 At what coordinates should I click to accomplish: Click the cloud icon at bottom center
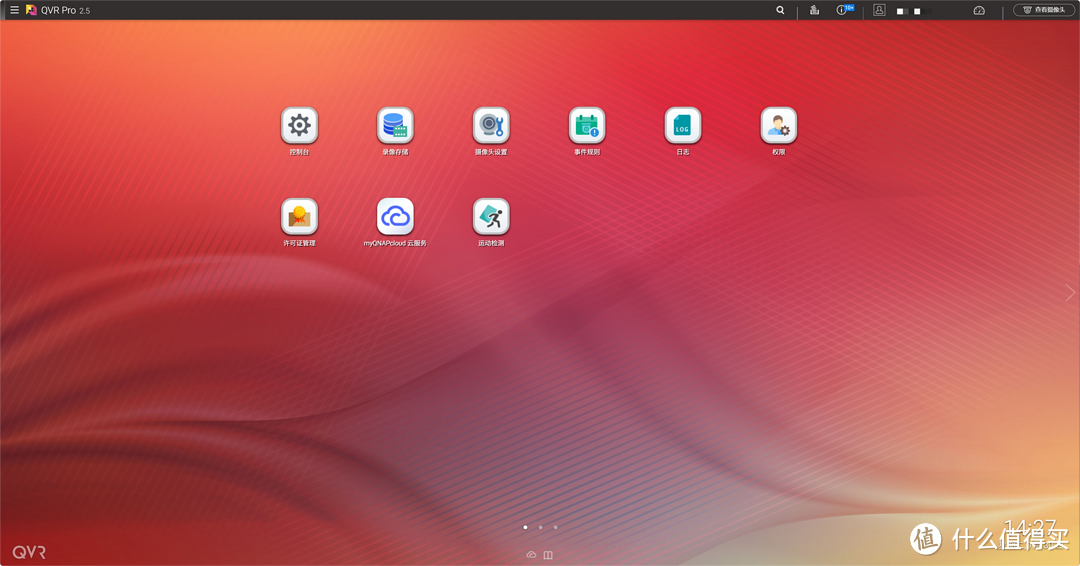tap(531, 555)
